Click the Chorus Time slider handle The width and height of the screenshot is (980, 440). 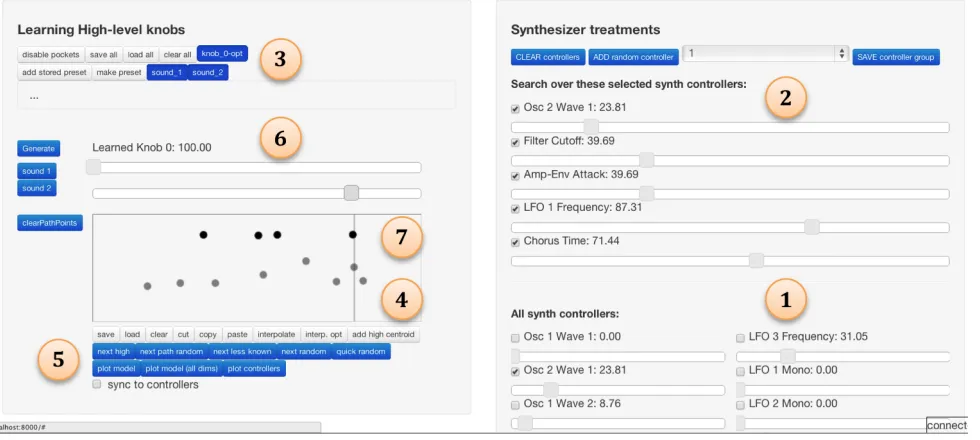756,261
